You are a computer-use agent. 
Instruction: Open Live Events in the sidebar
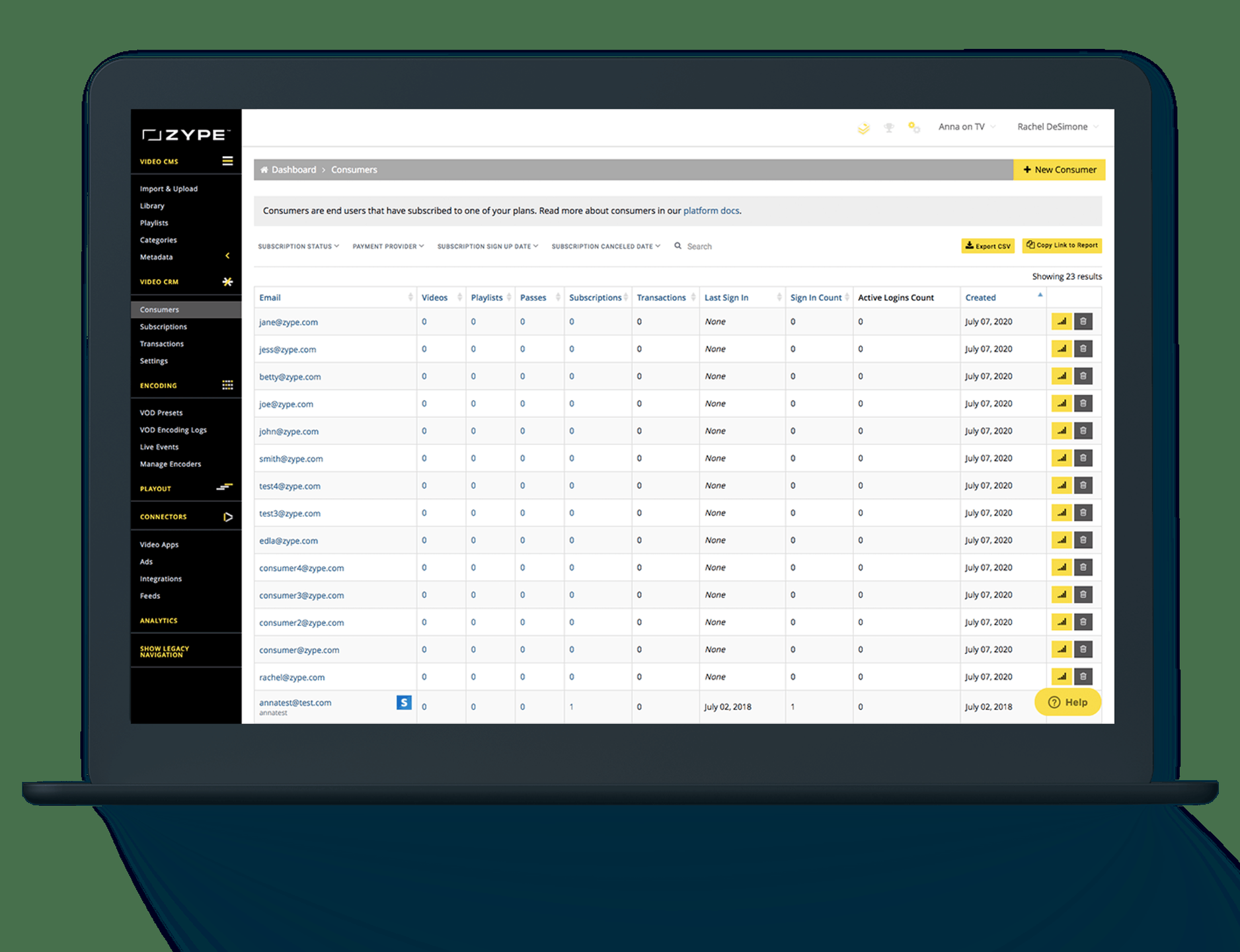(159, 448)
